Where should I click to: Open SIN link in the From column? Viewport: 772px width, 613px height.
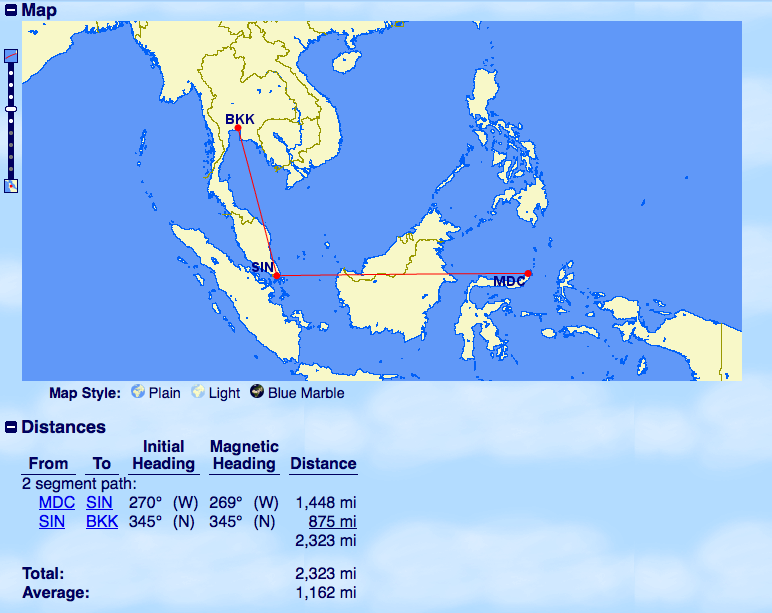pos(52,521)
